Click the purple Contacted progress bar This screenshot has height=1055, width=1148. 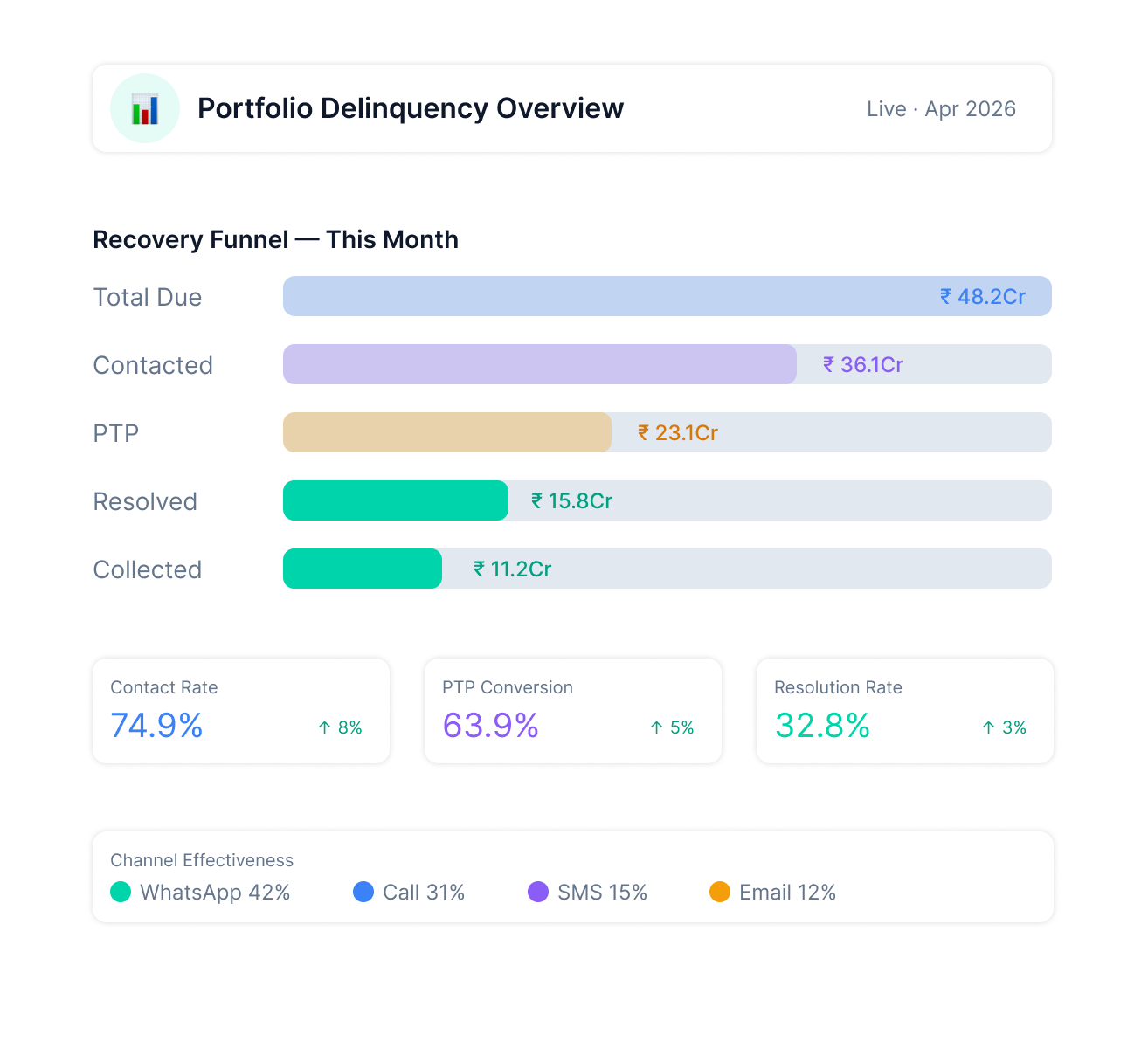539,364
